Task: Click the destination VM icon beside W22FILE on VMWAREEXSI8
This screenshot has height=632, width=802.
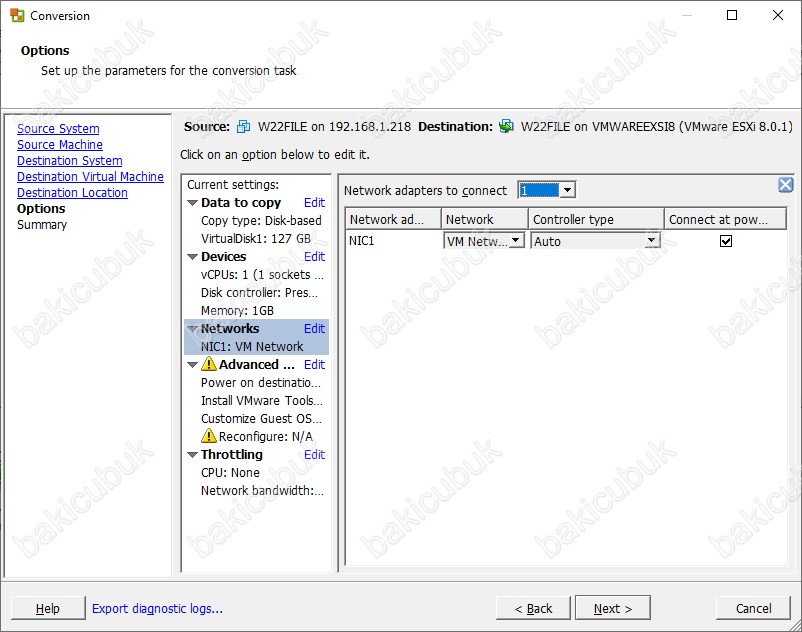Action: click(506, 126)
